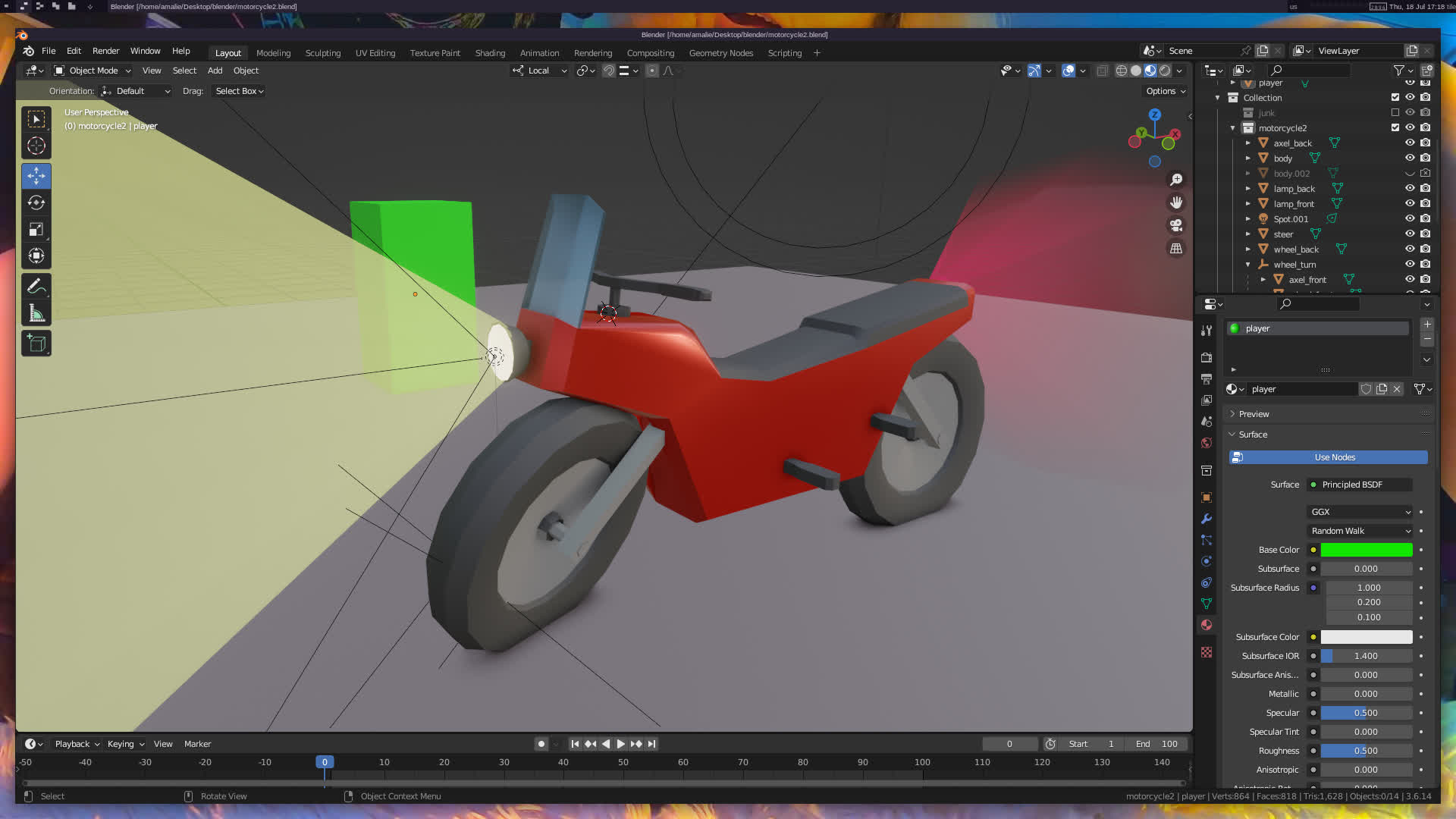Image resolution: width=1456 pixels, height=819 pixels.
Task: Choose the Annotate pencil tool
Action: (36, 286)
